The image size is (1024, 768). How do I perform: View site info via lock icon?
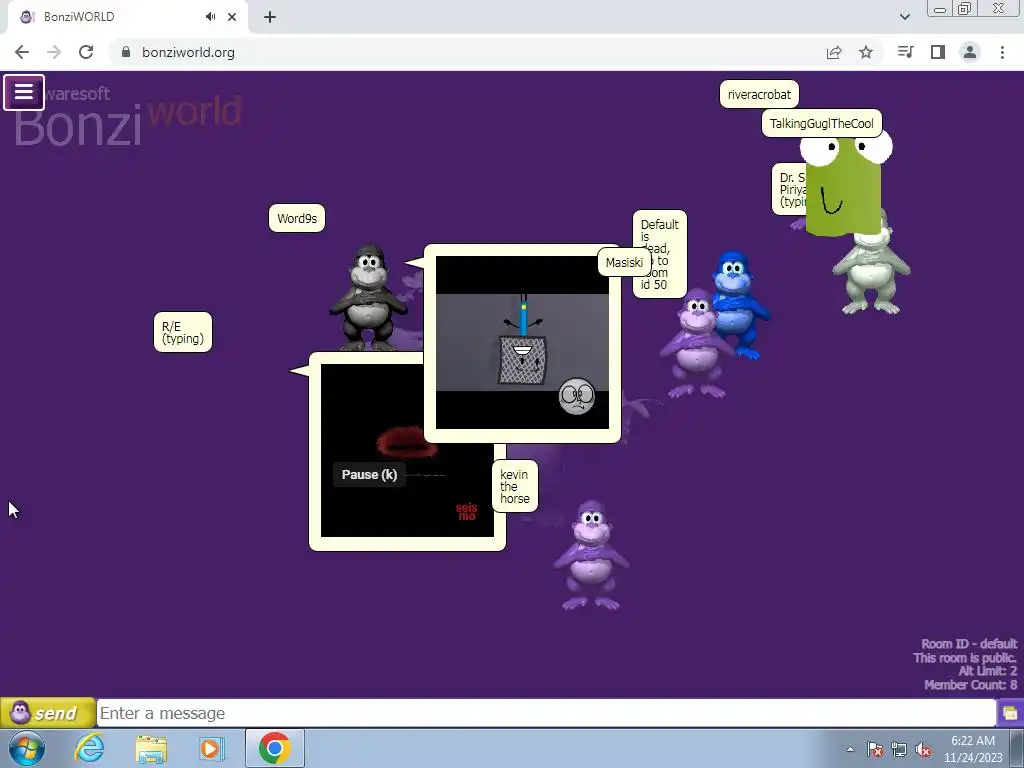126,52
